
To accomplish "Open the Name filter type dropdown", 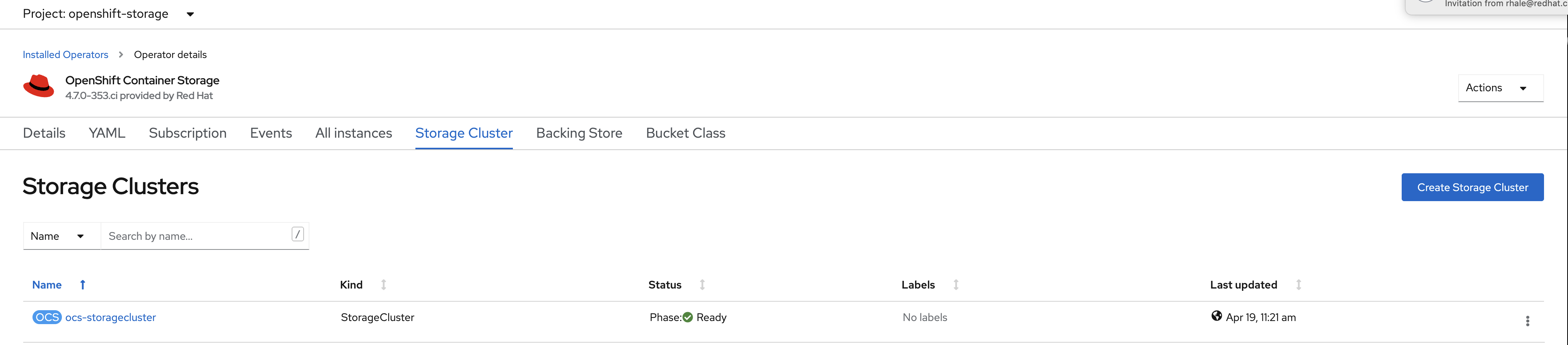I will point(61,236).
